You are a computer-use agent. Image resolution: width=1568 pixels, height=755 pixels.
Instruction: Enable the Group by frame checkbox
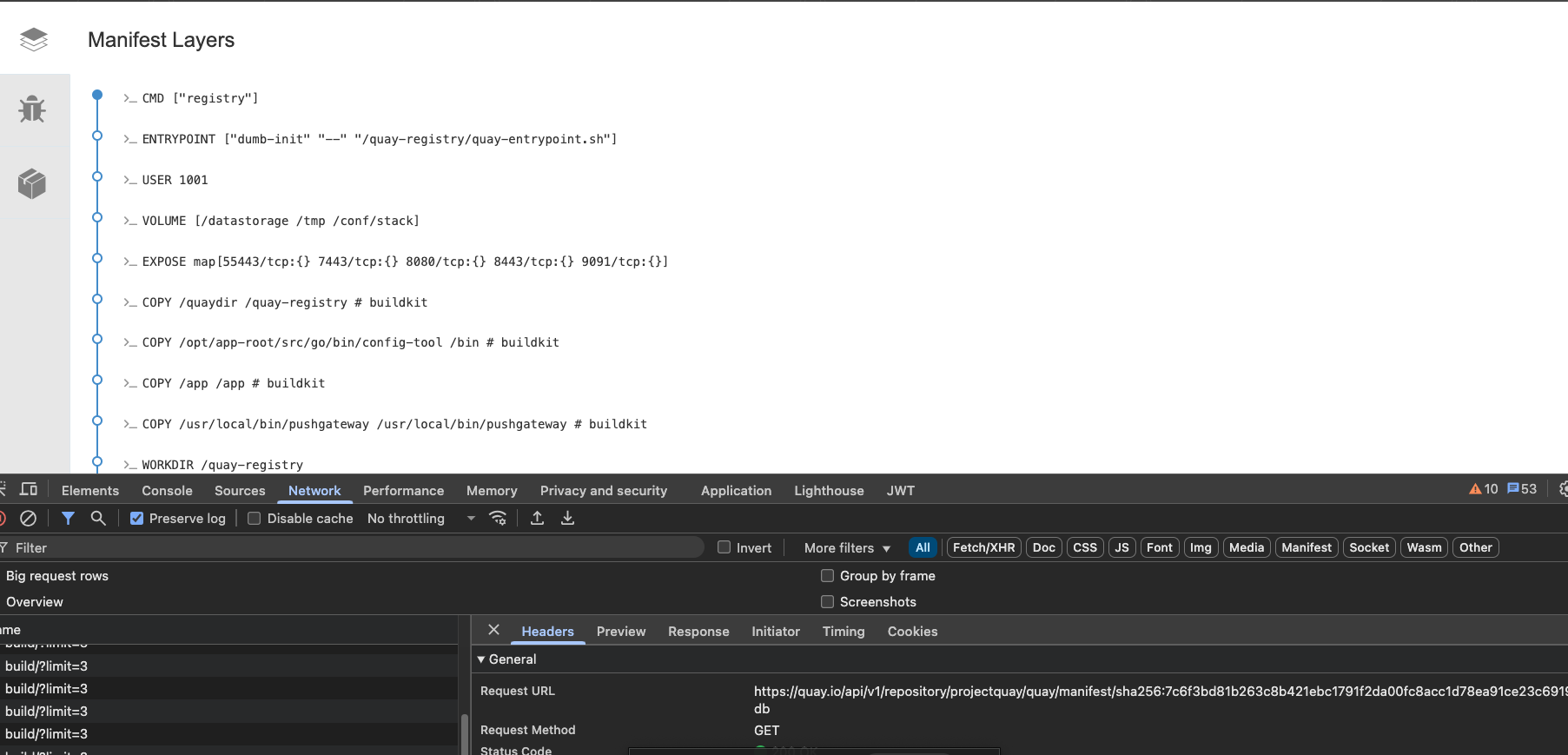tap(827, 576)
